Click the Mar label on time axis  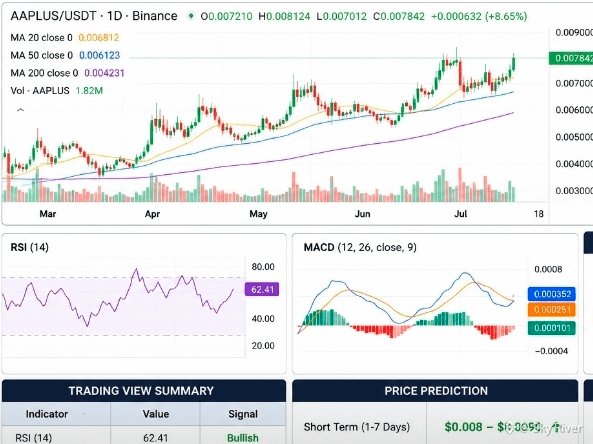pyautogui.click(x=48, y=214)
